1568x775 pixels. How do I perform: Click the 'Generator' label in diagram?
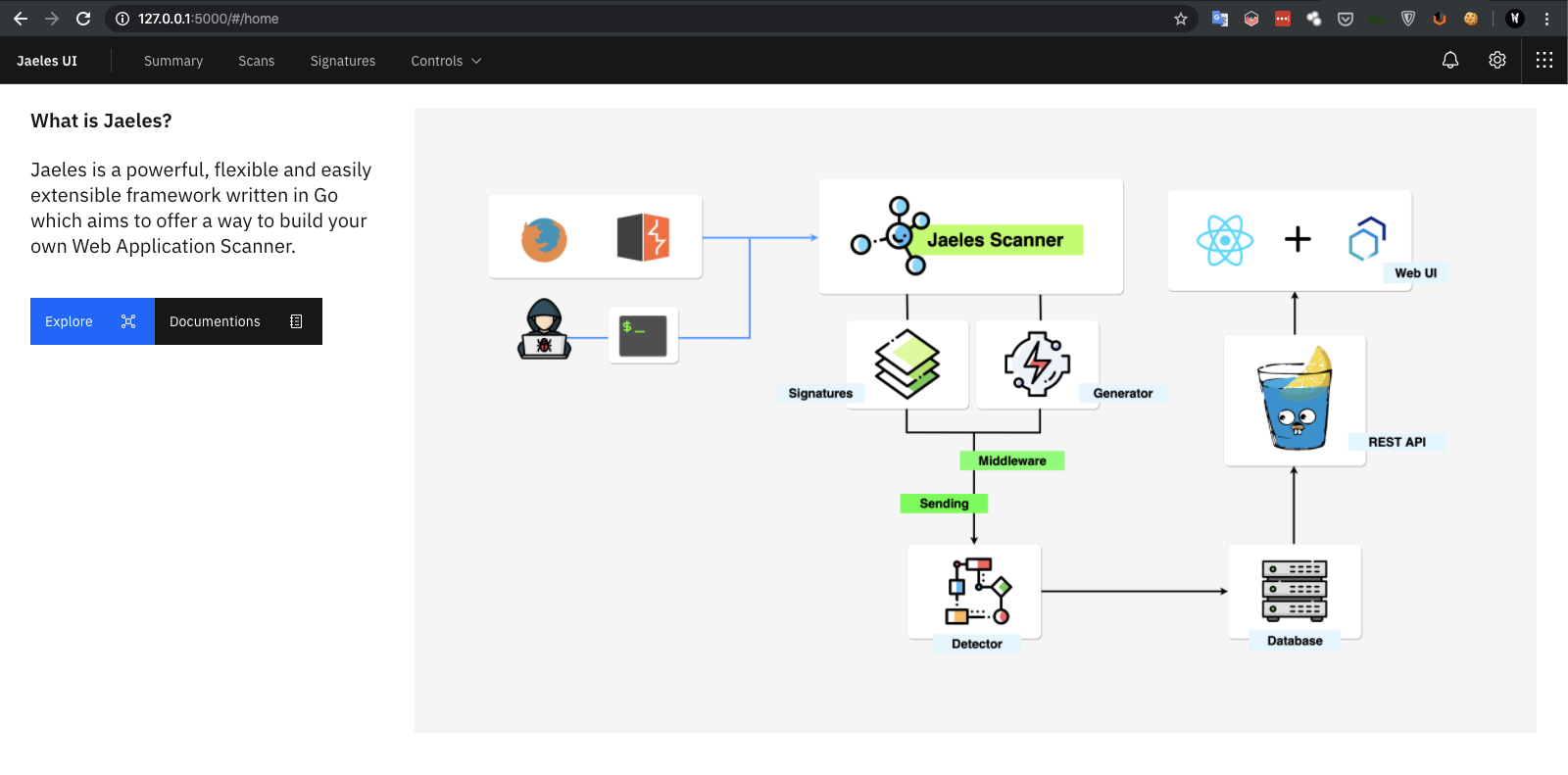[1123, 393]
